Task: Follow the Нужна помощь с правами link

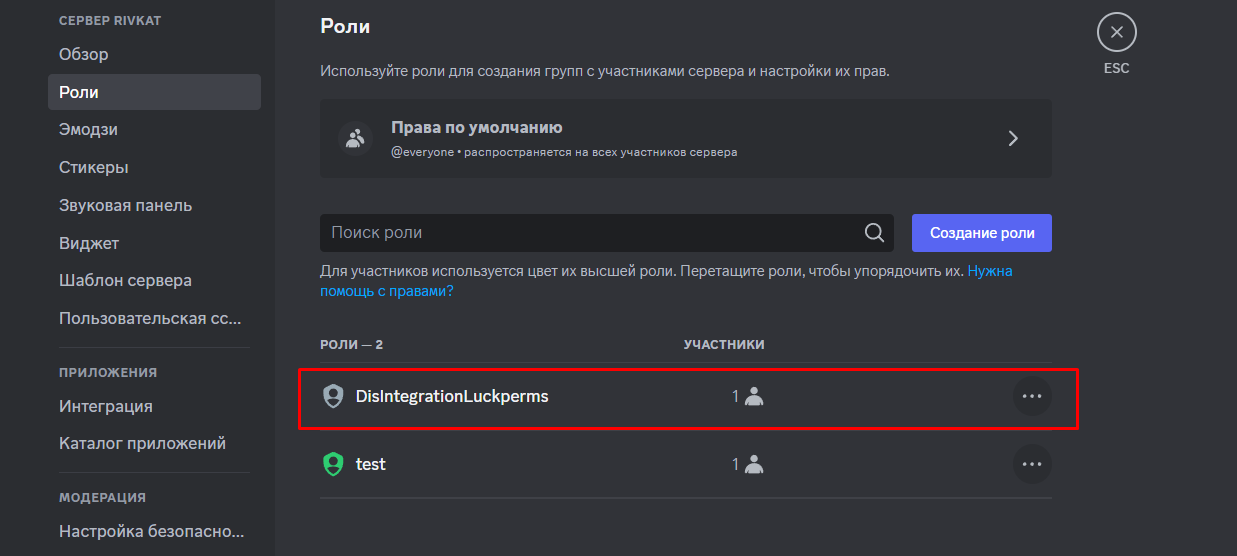Action: tap(666, 281)
